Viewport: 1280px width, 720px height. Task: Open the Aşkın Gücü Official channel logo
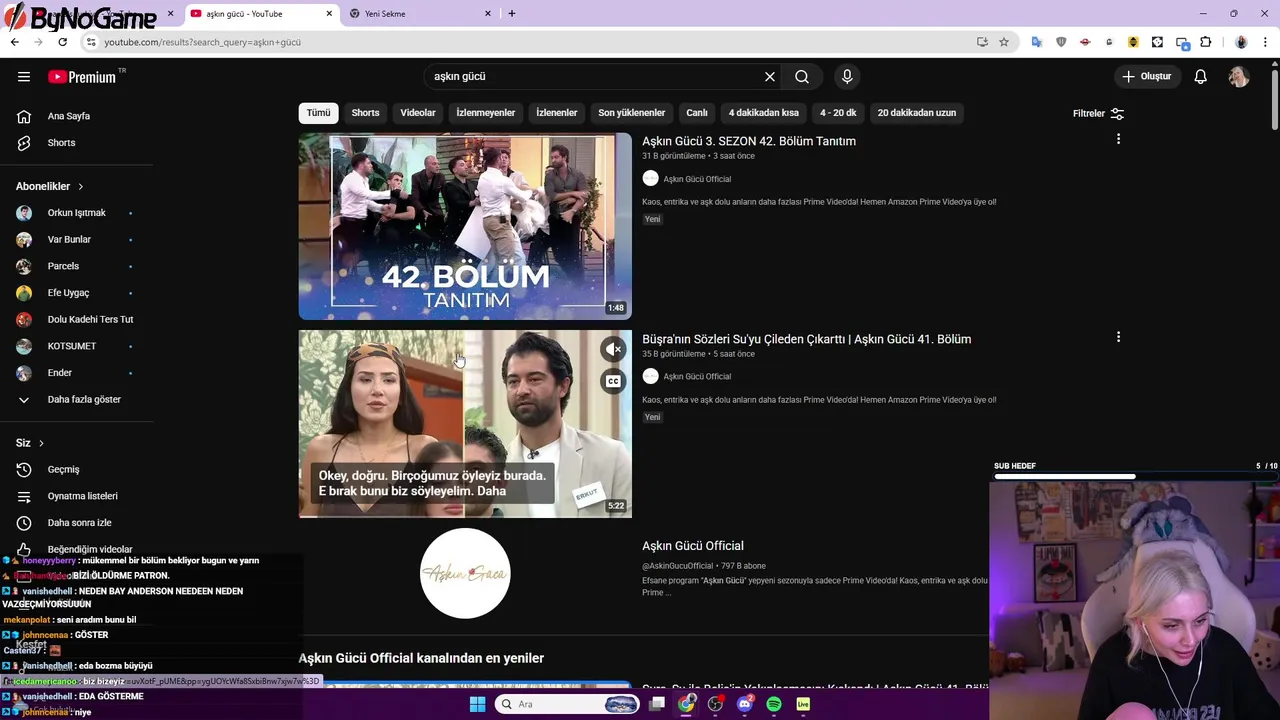pos(465,574)
